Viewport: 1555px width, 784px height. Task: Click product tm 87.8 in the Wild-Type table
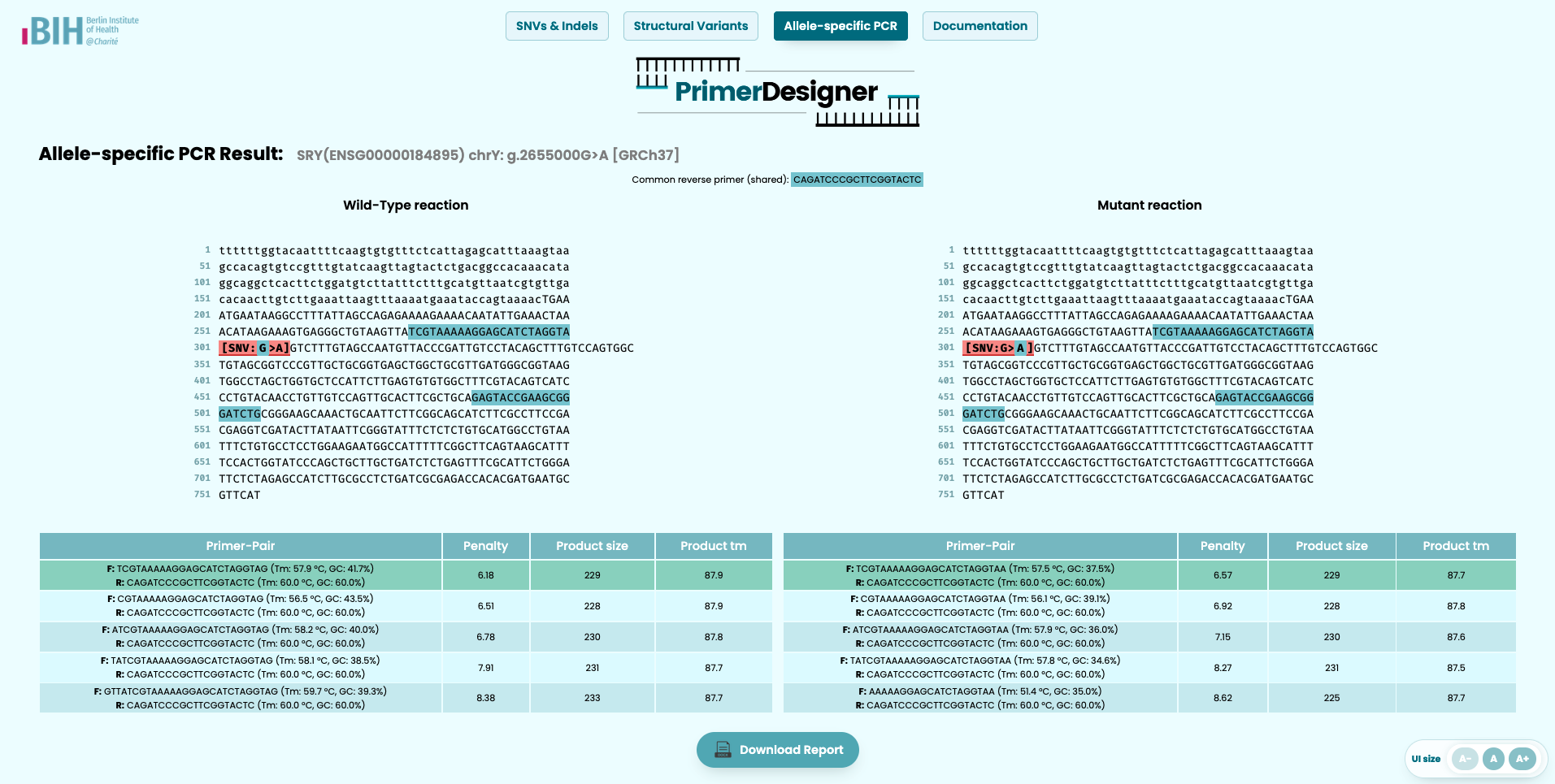714,637
